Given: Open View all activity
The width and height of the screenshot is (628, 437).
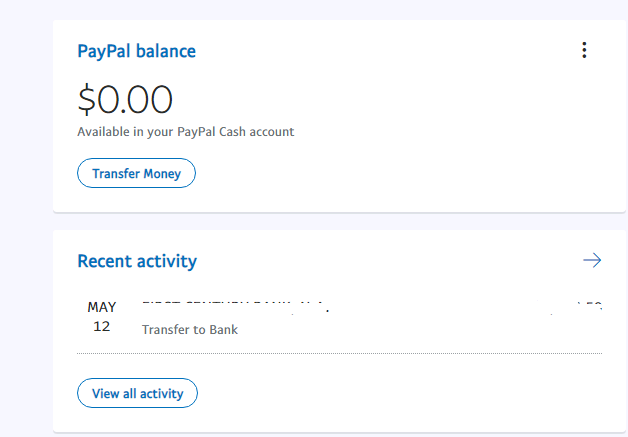Looking at the screenshot, I should coord(137,394).
